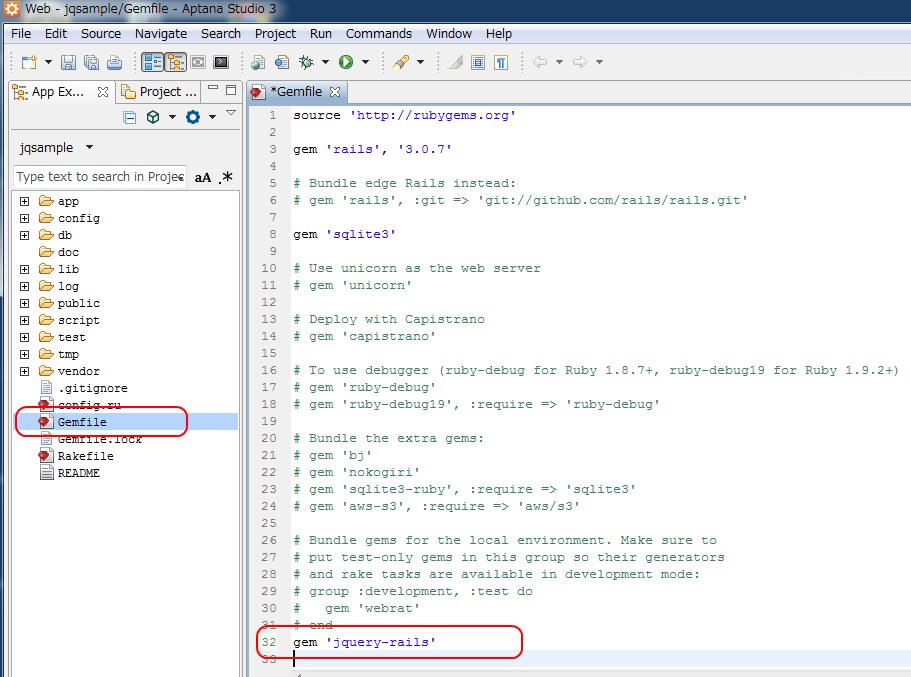Image resolution: width=911 pixels, height=677 pixels.
Task: Select the script folder in tree
Action: coord(78,320)
